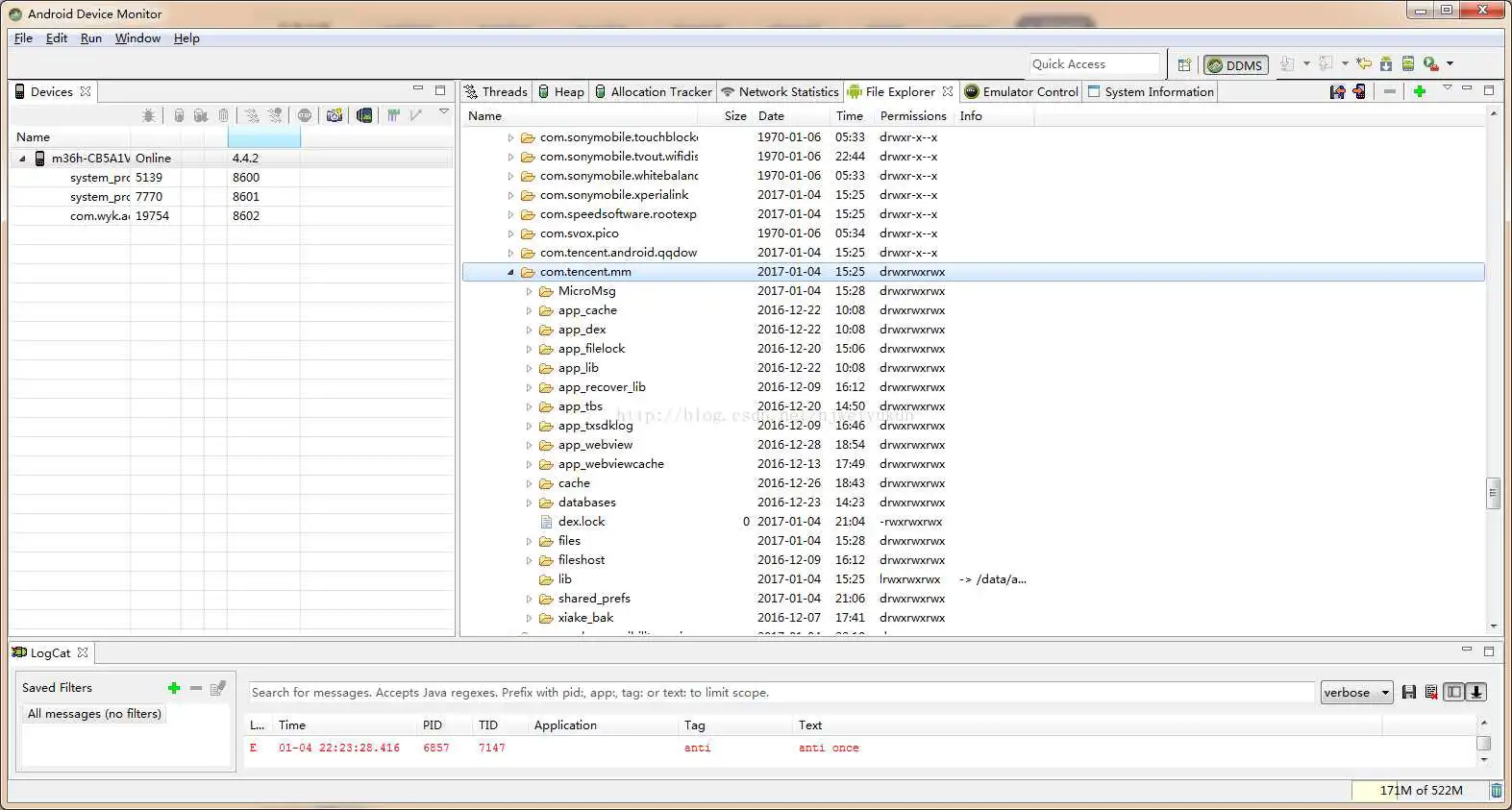Click the File Explorer vertical scrollbar thumb
The height and width of the screenshot is (810, 1512).
[1493, 493]
